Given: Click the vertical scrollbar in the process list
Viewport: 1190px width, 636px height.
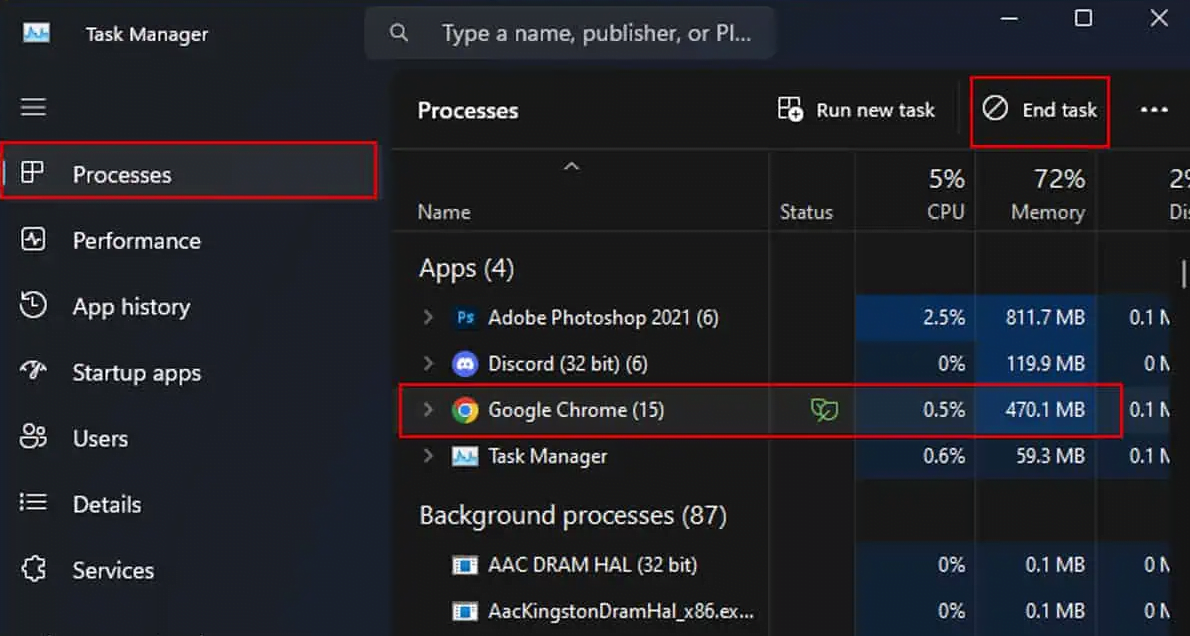Looking at the screenshot, I should point(1184,275).
